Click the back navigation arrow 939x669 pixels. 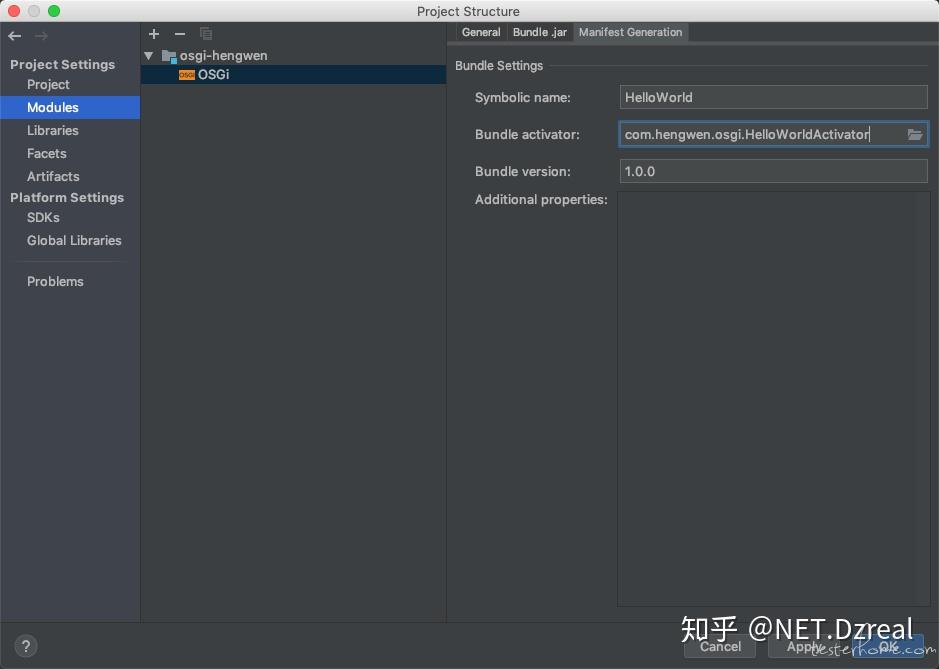click(14, 35)
